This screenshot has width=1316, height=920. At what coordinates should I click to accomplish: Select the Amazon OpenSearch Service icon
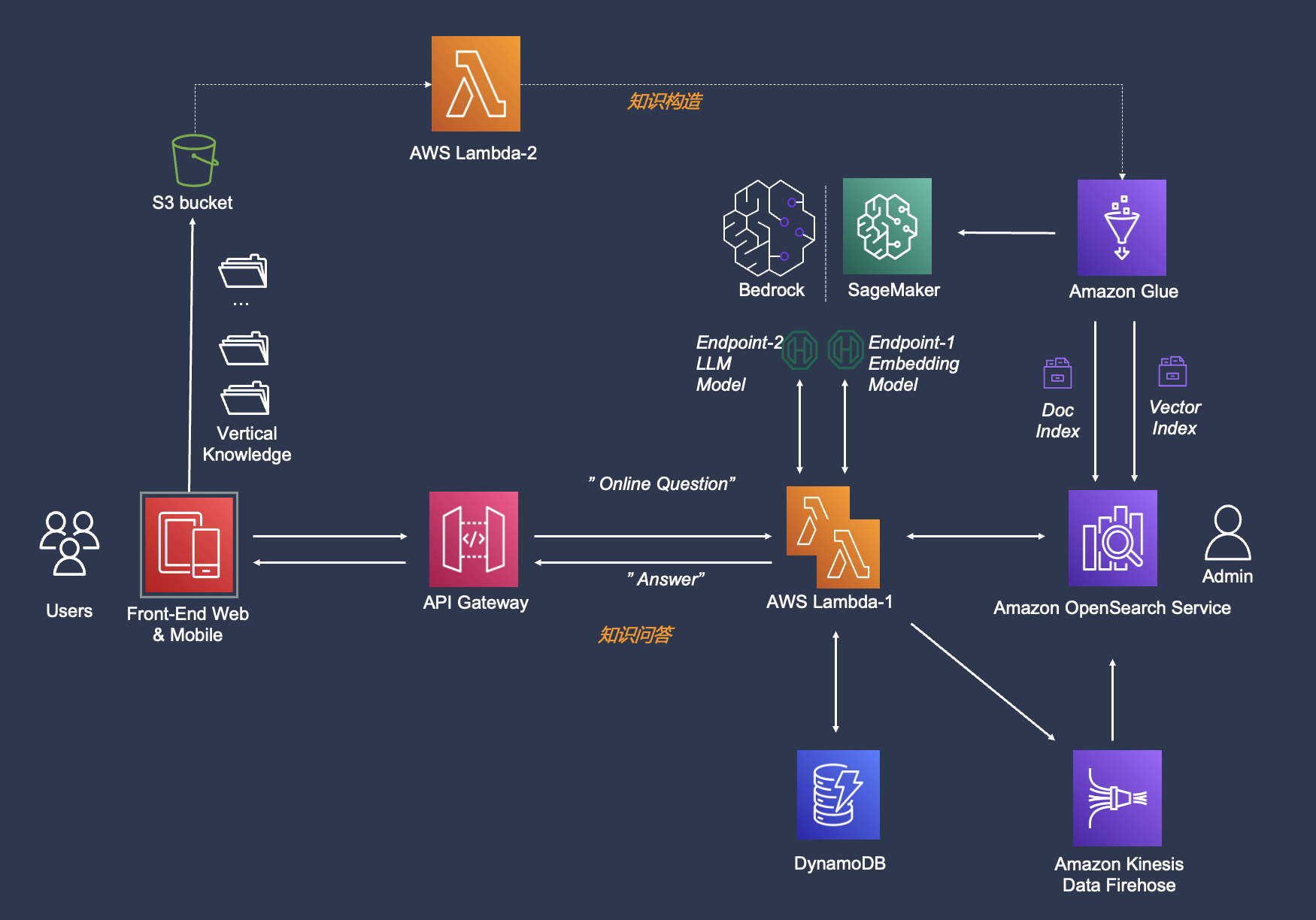point(1113,538)
